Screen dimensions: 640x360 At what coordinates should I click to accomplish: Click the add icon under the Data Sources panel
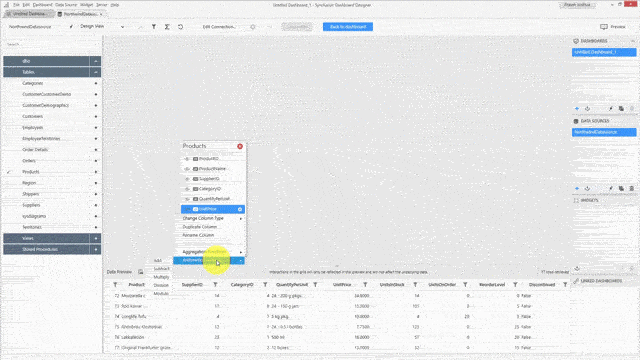coord(577,189)
